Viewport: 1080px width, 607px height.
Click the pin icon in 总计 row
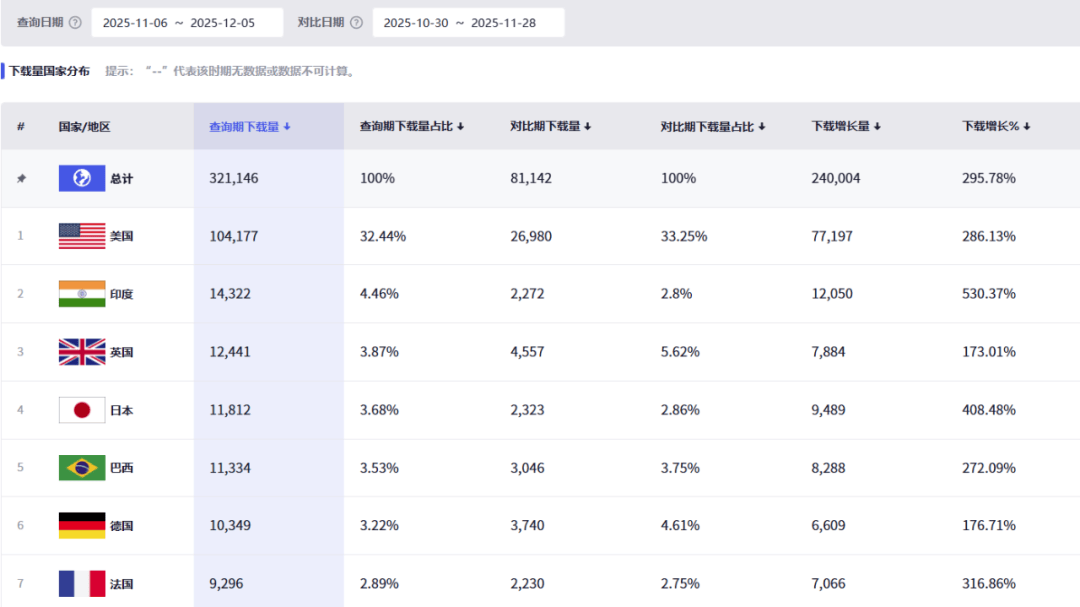tap(21, 178)
